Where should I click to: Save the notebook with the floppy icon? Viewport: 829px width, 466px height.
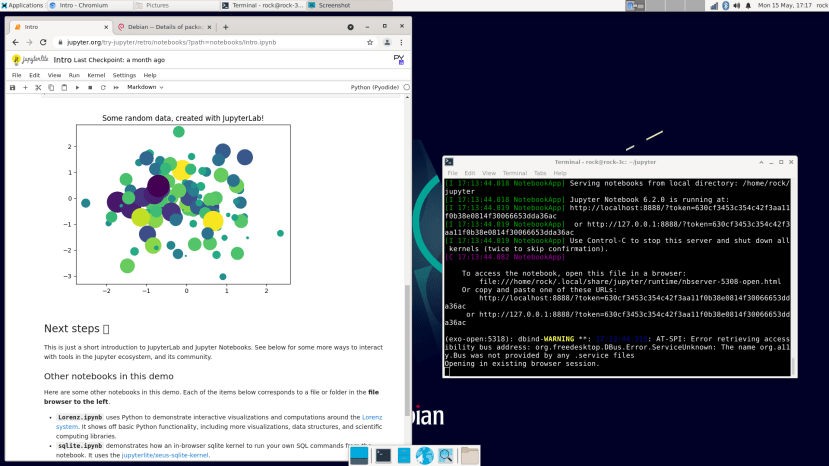[13, 87]
